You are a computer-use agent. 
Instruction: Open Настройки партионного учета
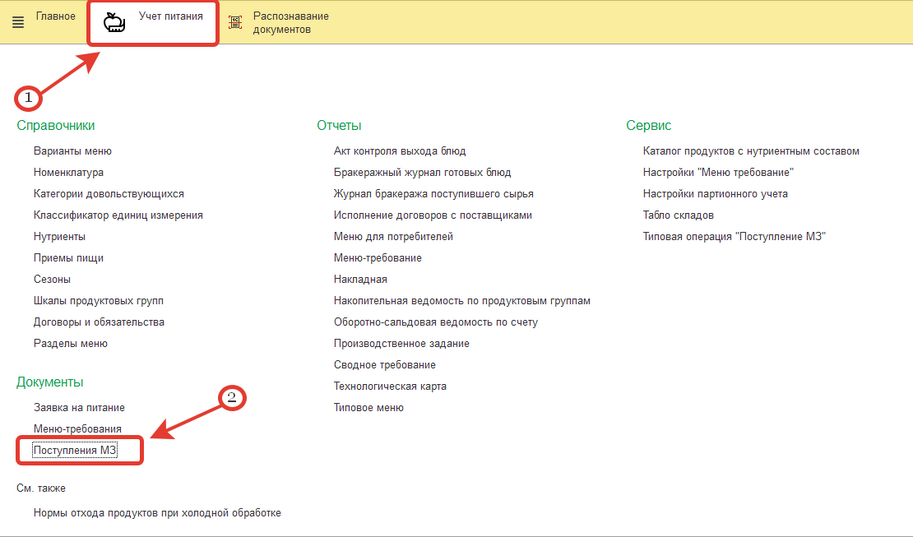715,194
